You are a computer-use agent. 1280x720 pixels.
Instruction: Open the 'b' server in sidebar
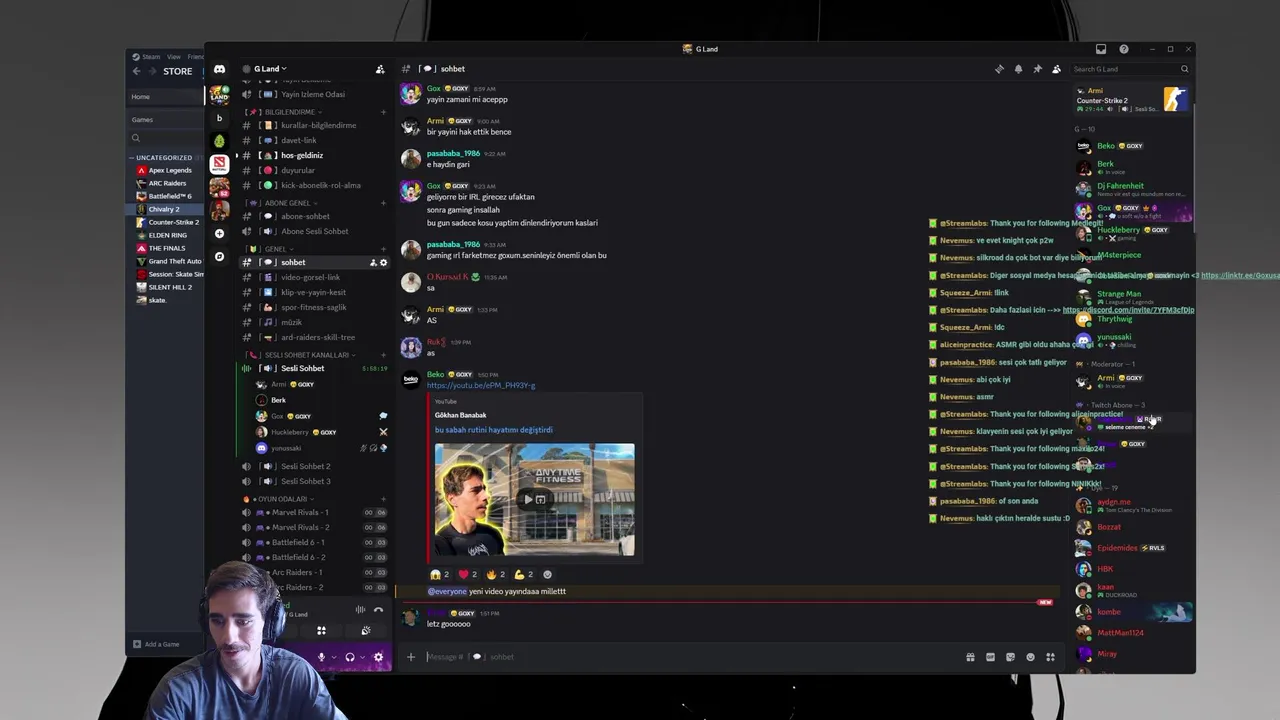[x=219, y=118]
